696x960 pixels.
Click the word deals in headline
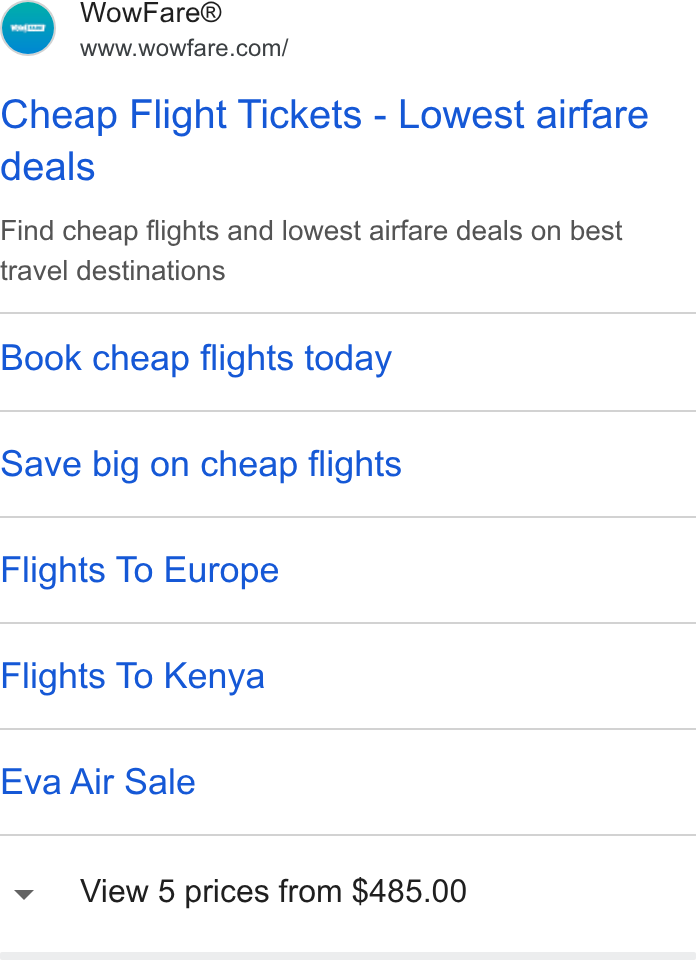pyautogui.click(x=48, y=167)
